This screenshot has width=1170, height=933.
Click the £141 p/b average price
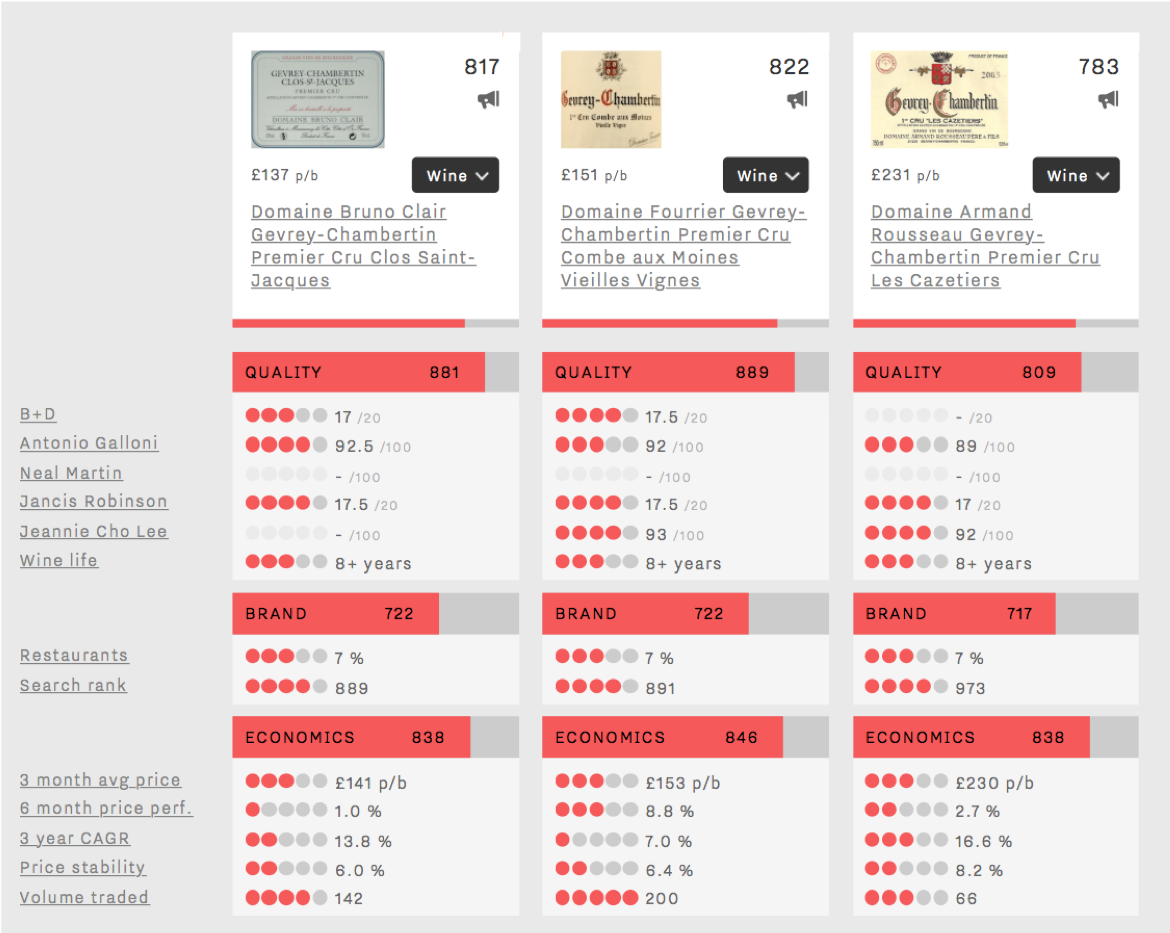coord(371,783)
